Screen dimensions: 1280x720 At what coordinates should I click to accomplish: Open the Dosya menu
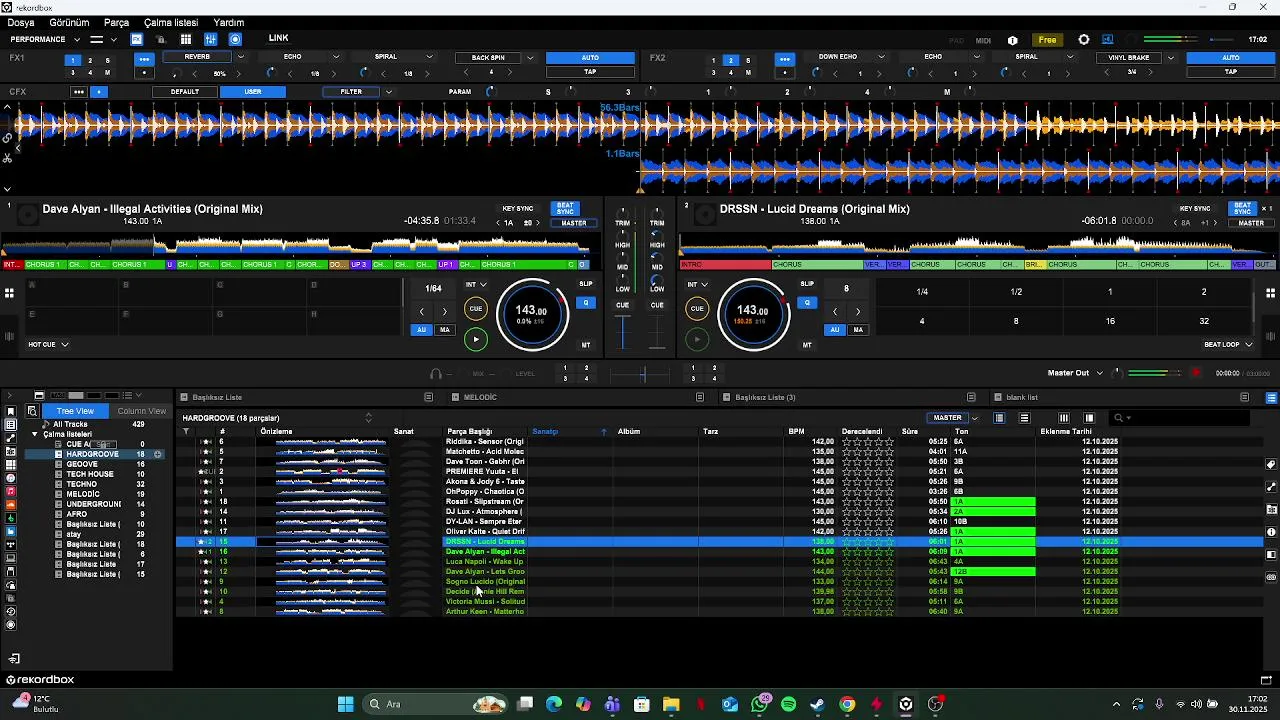click(20, 22)
